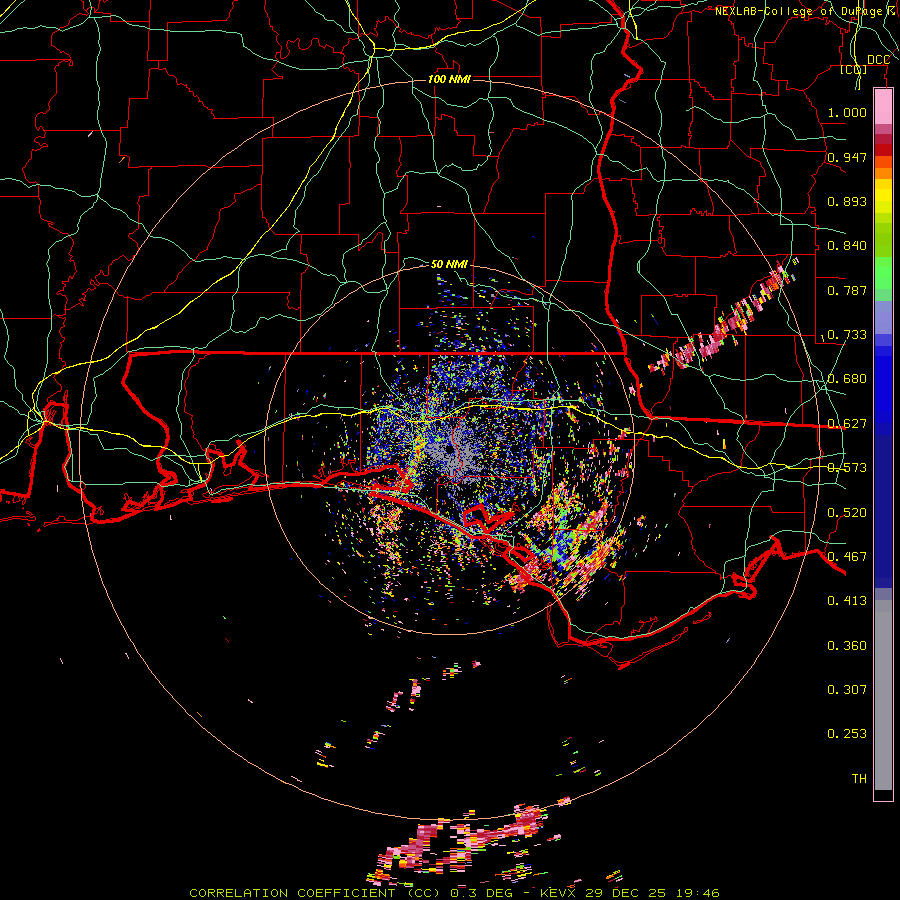Click the 0.787 value on the color scale

click(847, 290)
